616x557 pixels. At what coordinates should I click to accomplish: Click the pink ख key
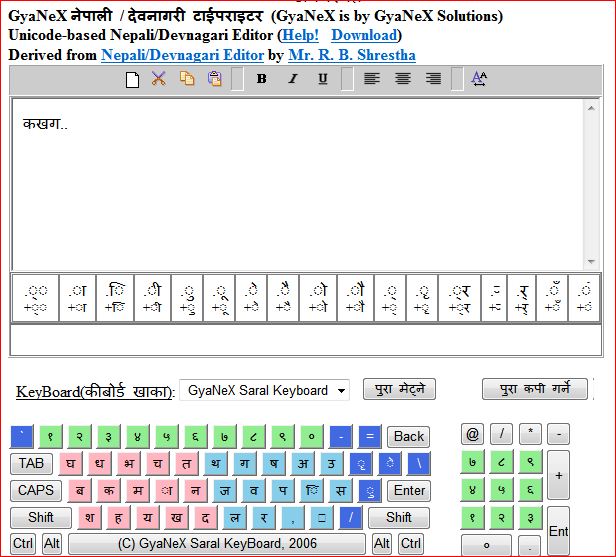tap(176, 518)
